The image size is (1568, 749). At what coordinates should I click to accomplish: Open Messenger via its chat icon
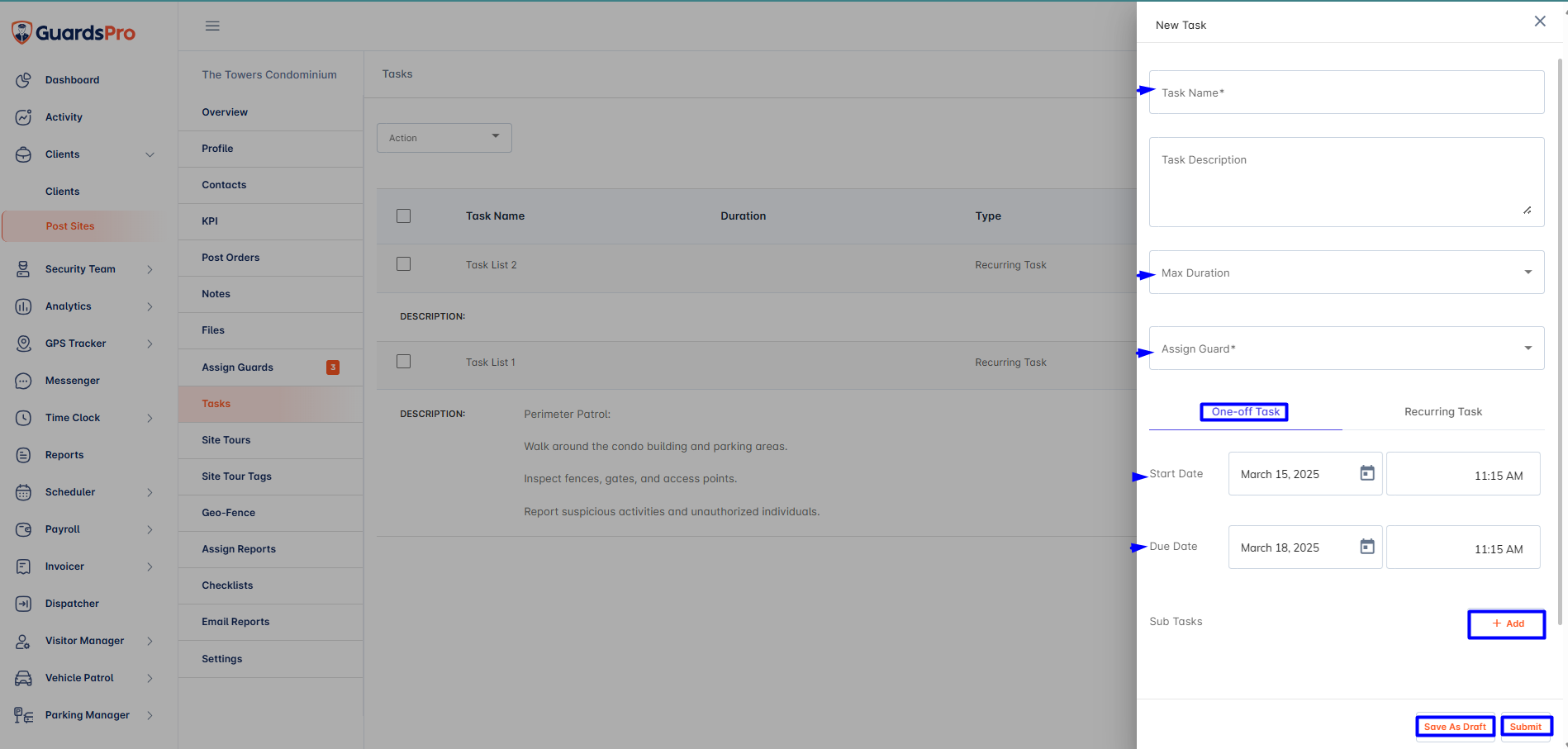pos(23,381)
